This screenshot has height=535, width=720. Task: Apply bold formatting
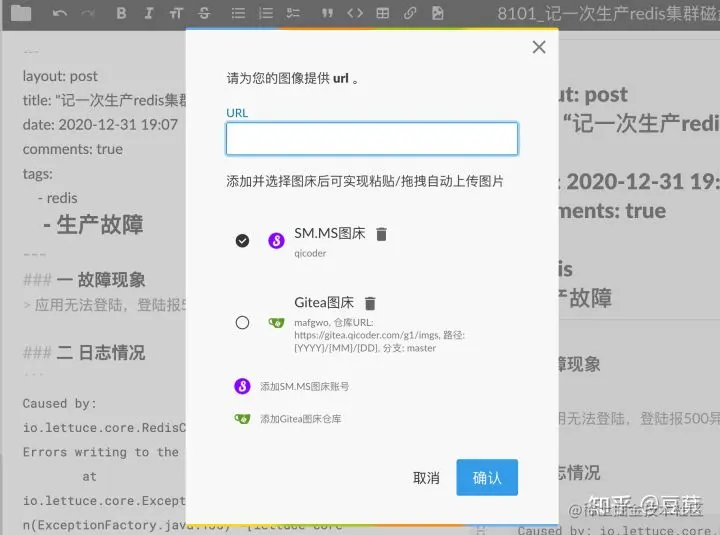(121, 13)
